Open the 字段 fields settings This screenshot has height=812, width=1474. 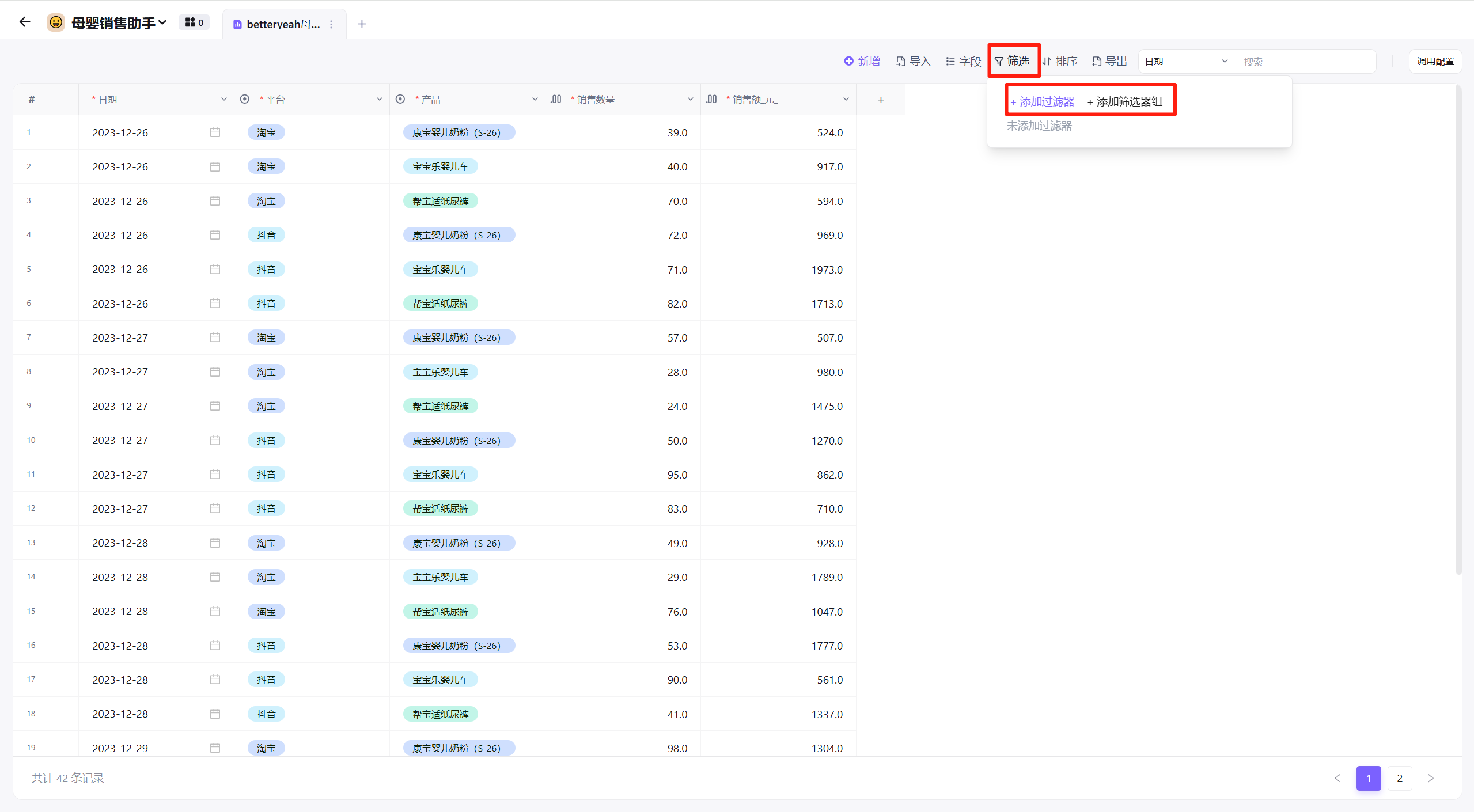[963, 61]
